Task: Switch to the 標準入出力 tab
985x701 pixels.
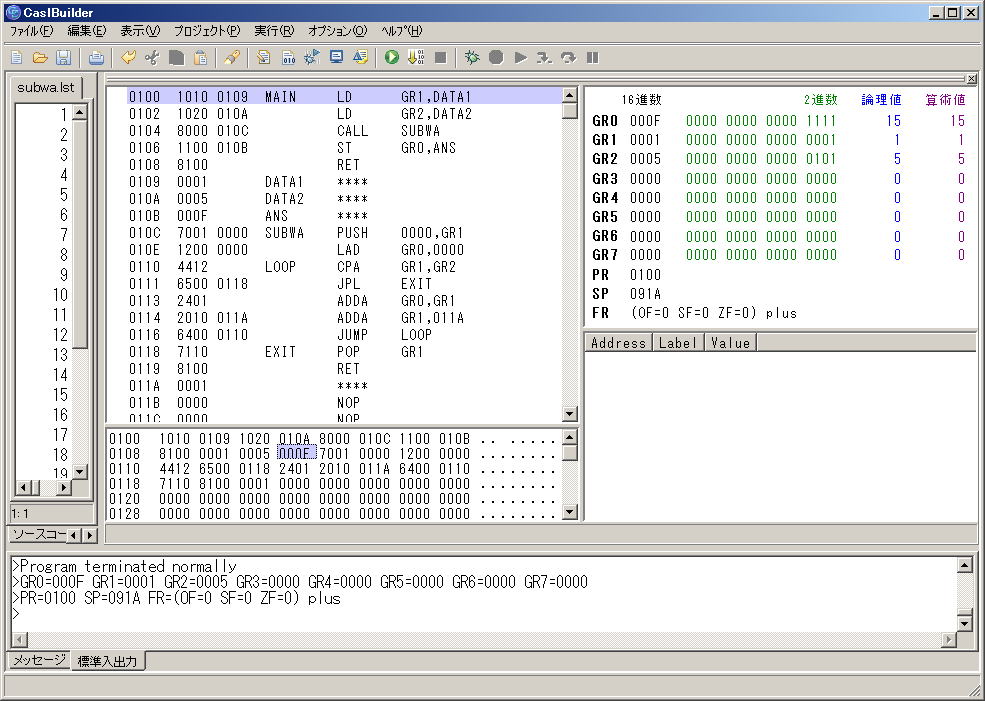Action: point(109,661)
